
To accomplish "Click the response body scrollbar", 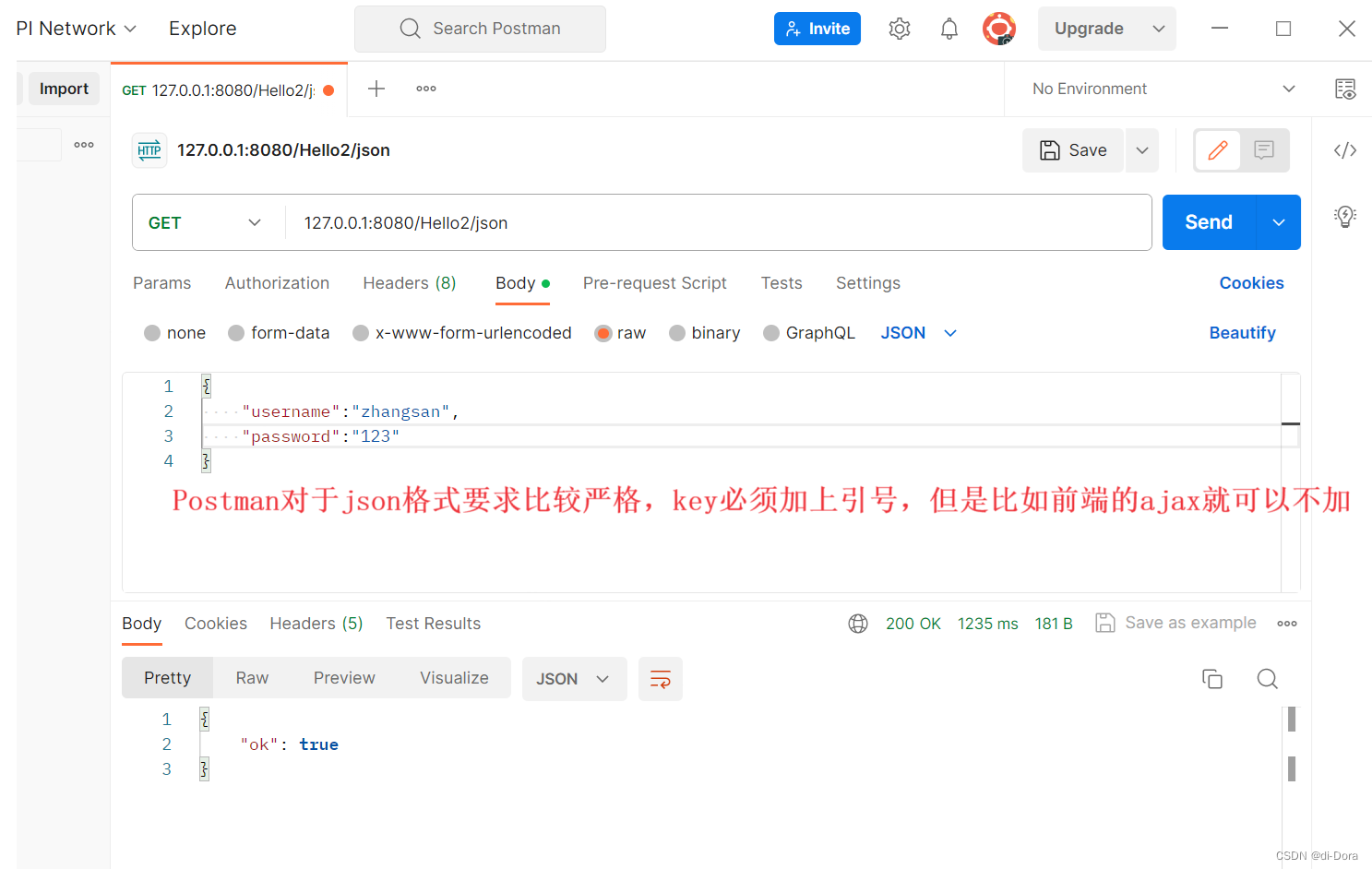I will pyautogui.click(x=1292, y=744).
